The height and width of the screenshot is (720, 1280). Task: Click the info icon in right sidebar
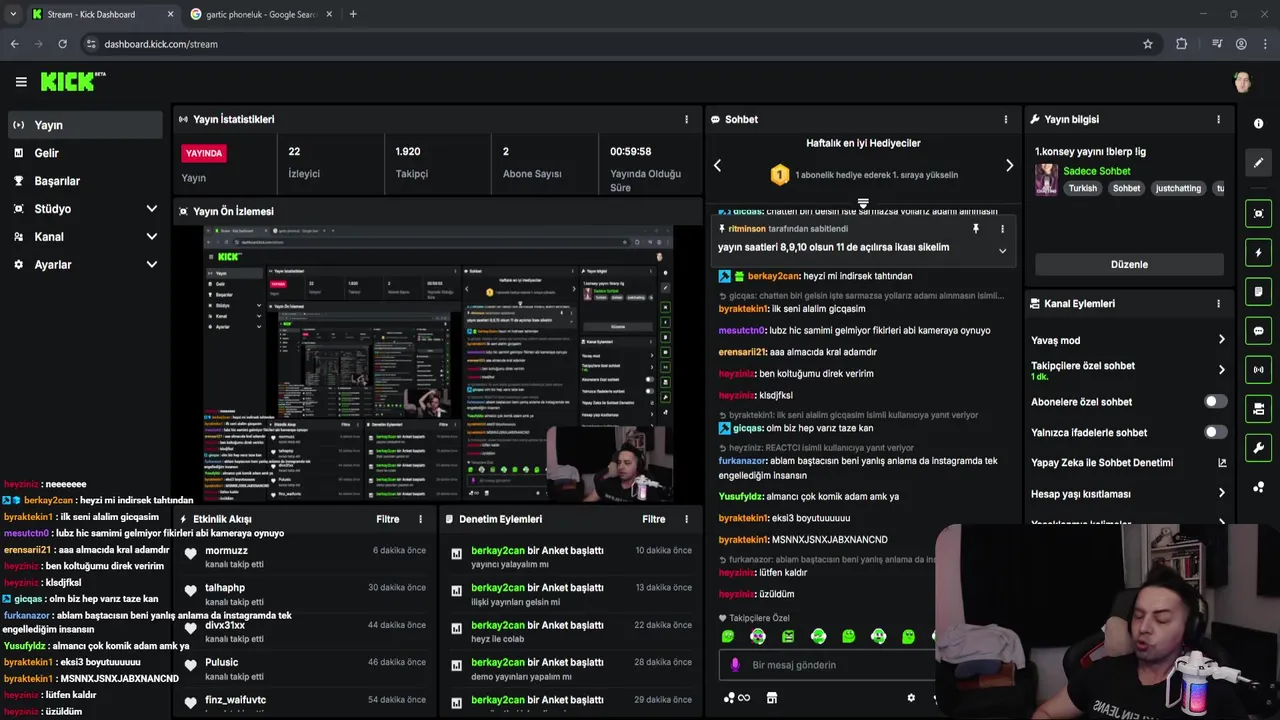click(x=1258, y=123)
